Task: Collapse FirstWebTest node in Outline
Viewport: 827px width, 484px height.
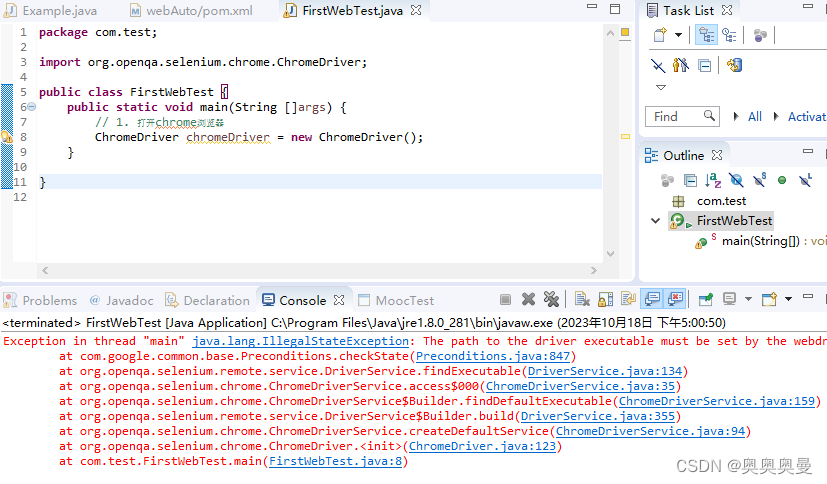Action: 656,221
